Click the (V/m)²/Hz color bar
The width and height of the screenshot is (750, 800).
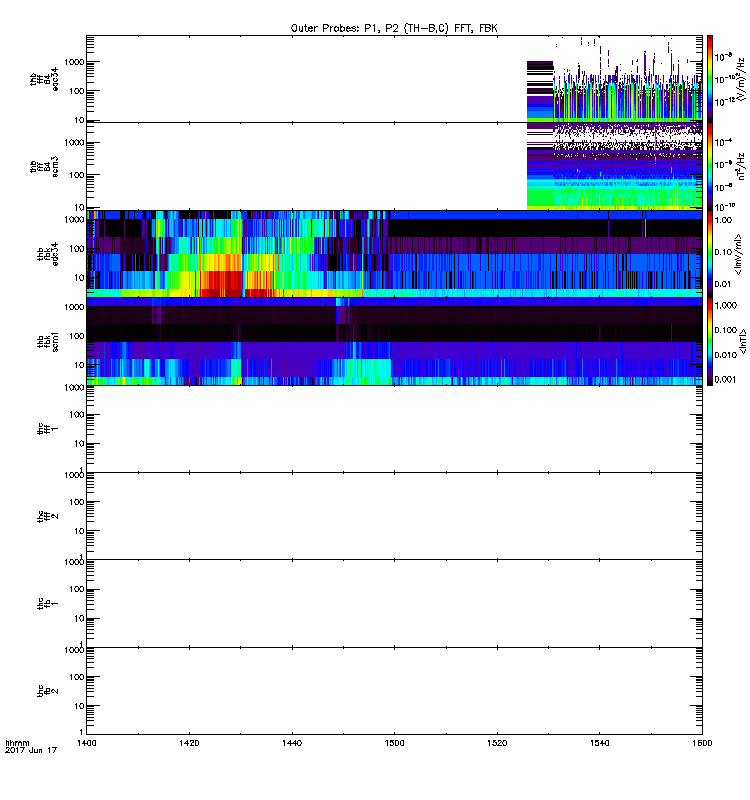(710, 79)
